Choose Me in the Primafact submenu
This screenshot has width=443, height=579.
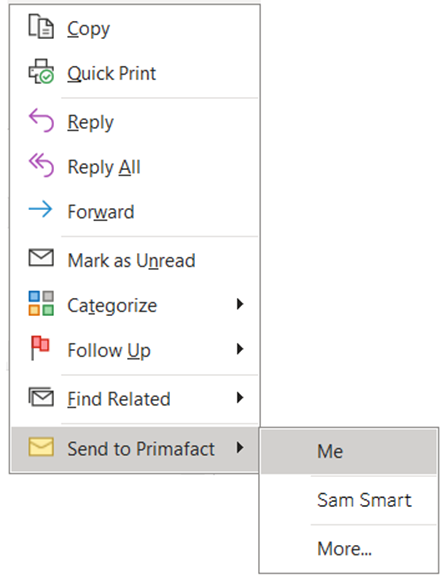tap(349, 451)
